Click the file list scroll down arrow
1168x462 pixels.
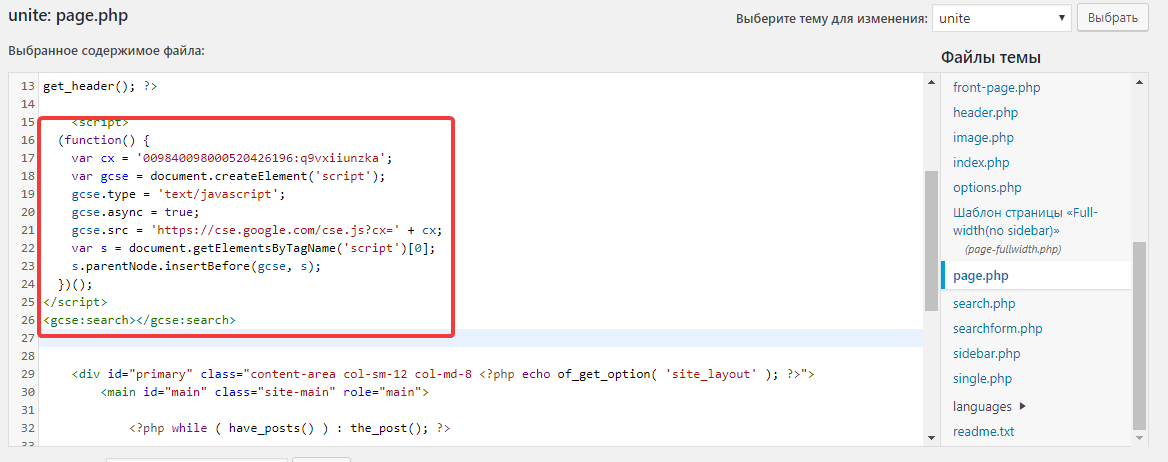pos(1139,437)
